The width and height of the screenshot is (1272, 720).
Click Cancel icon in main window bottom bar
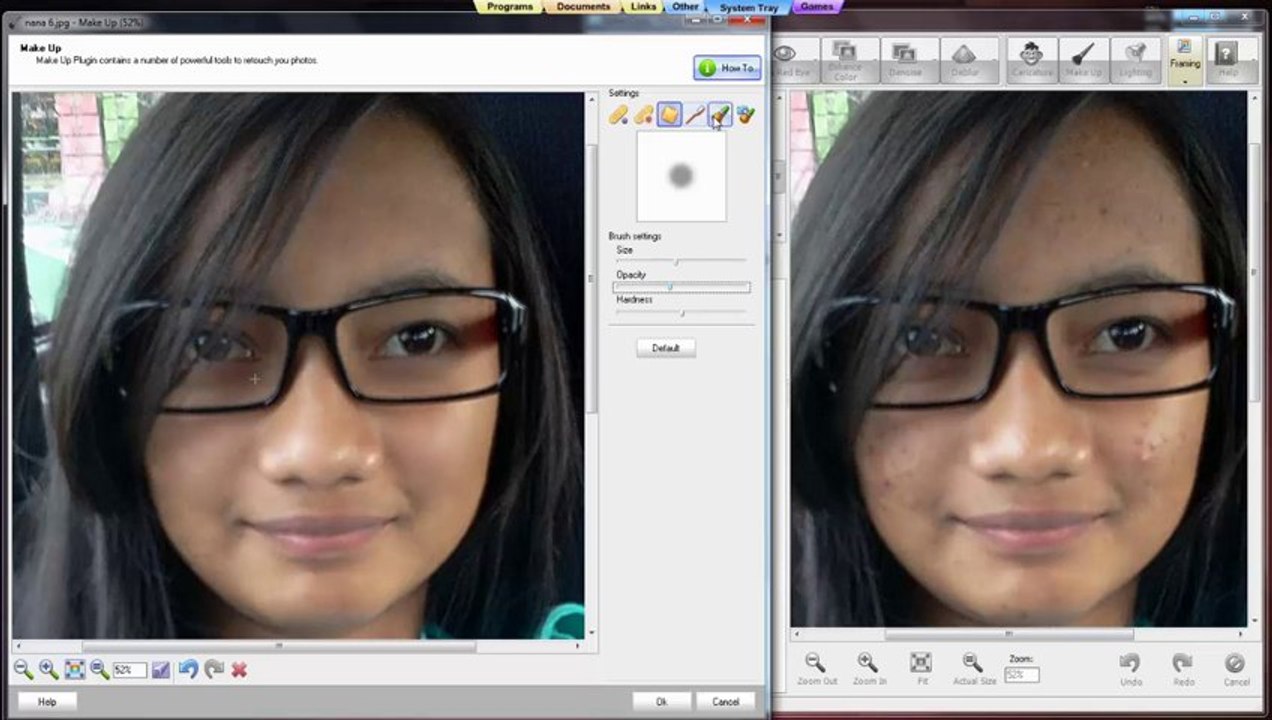click(x=1236, y=669)
